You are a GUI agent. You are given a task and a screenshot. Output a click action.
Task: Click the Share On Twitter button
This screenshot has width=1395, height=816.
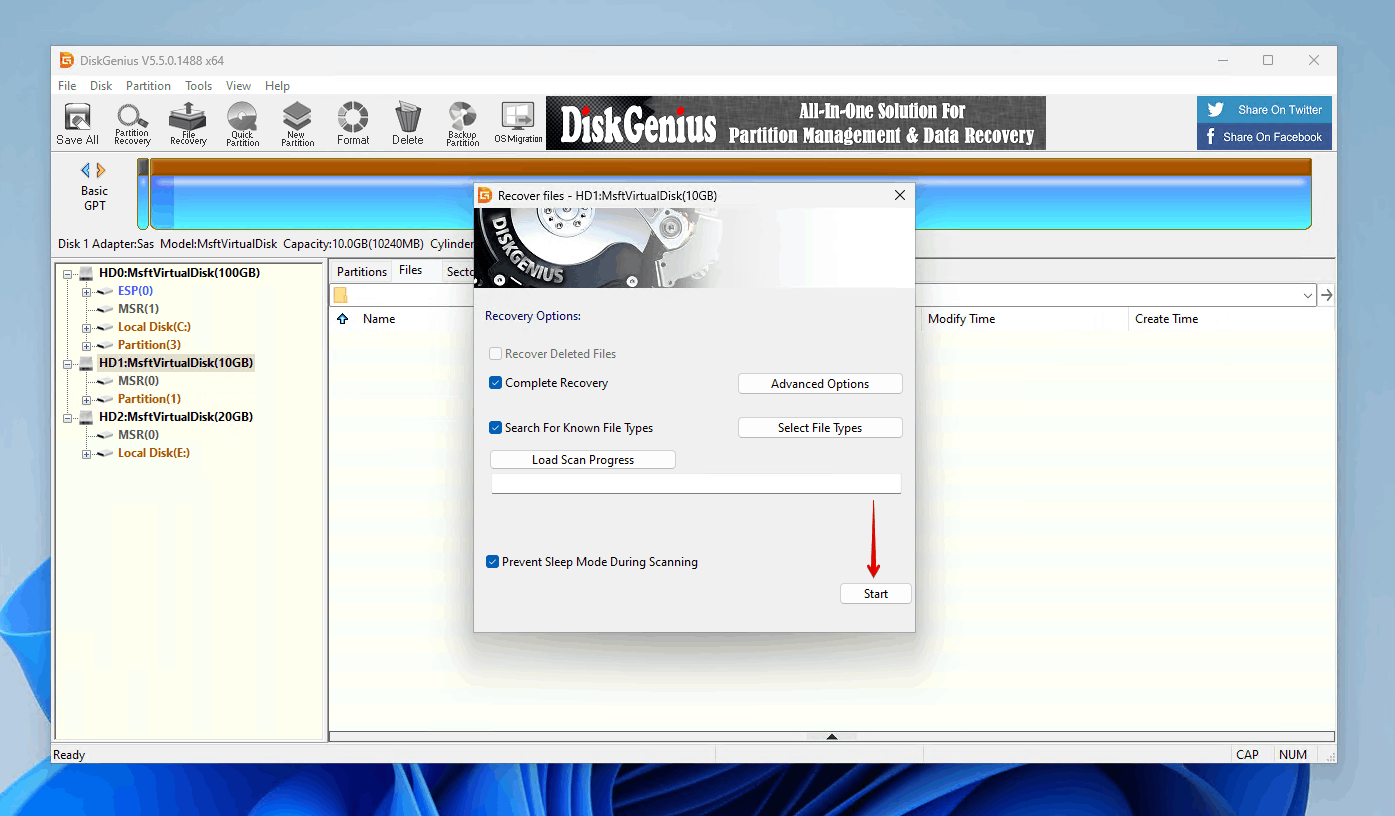[x=1264, y=110]
